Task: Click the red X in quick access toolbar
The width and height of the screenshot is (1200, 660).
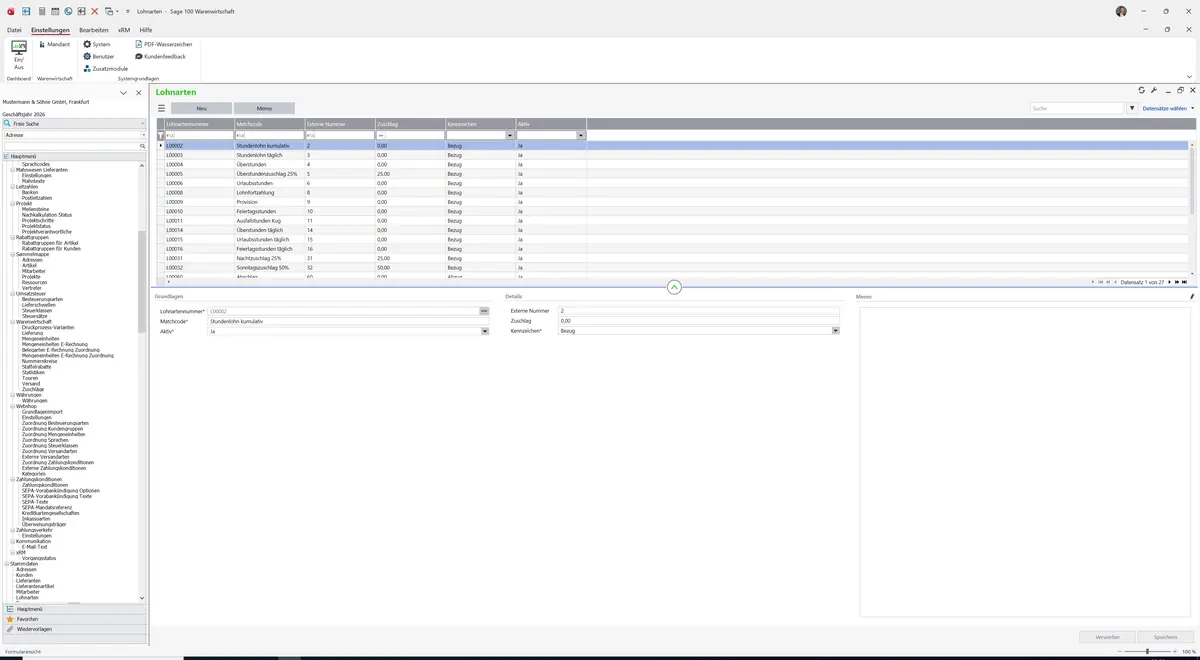Action: point(95,11)
